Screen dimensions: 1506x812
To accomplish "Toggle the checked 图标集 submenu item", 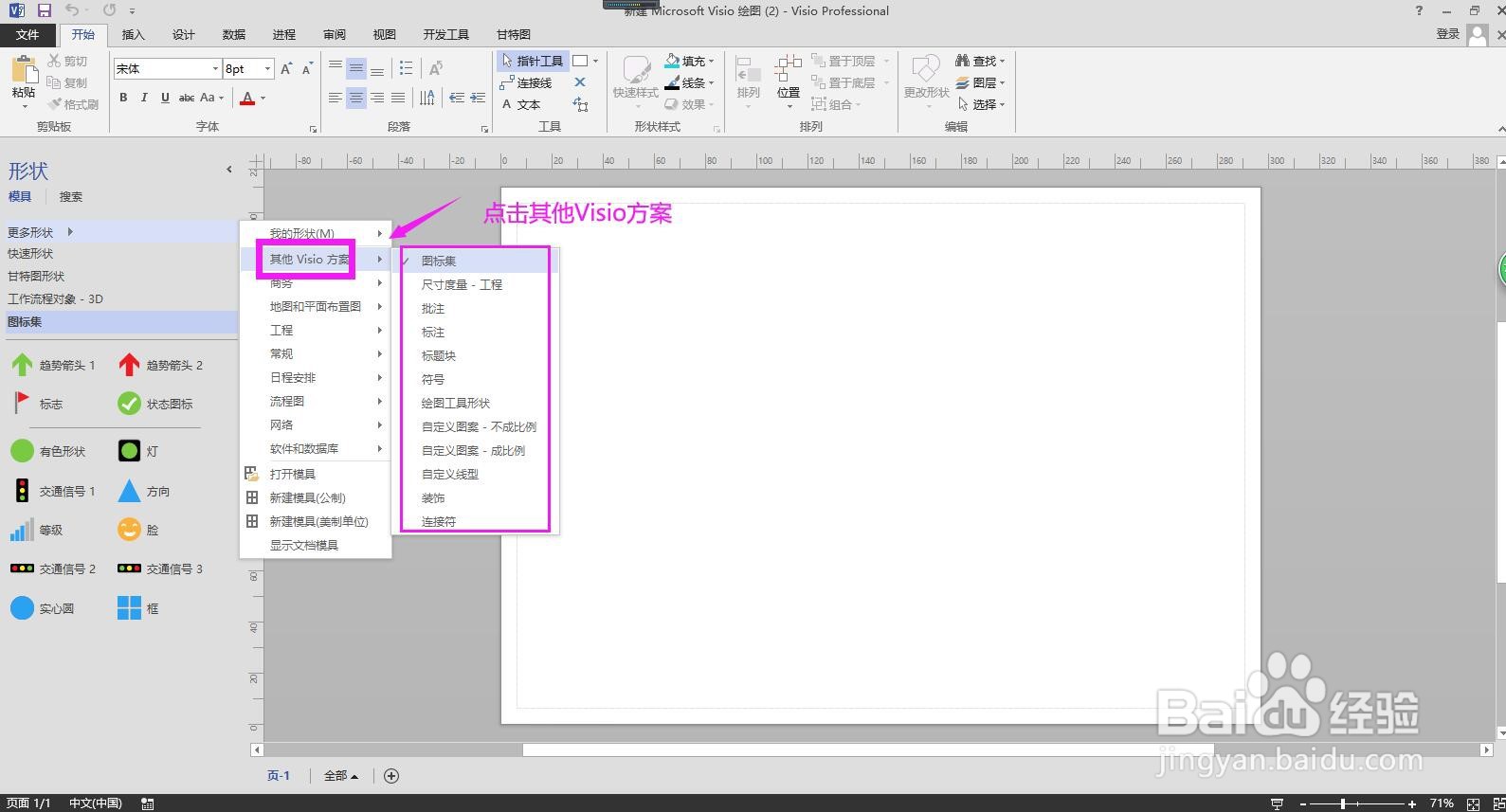I will pyautogui.click(x=475, y=261).
